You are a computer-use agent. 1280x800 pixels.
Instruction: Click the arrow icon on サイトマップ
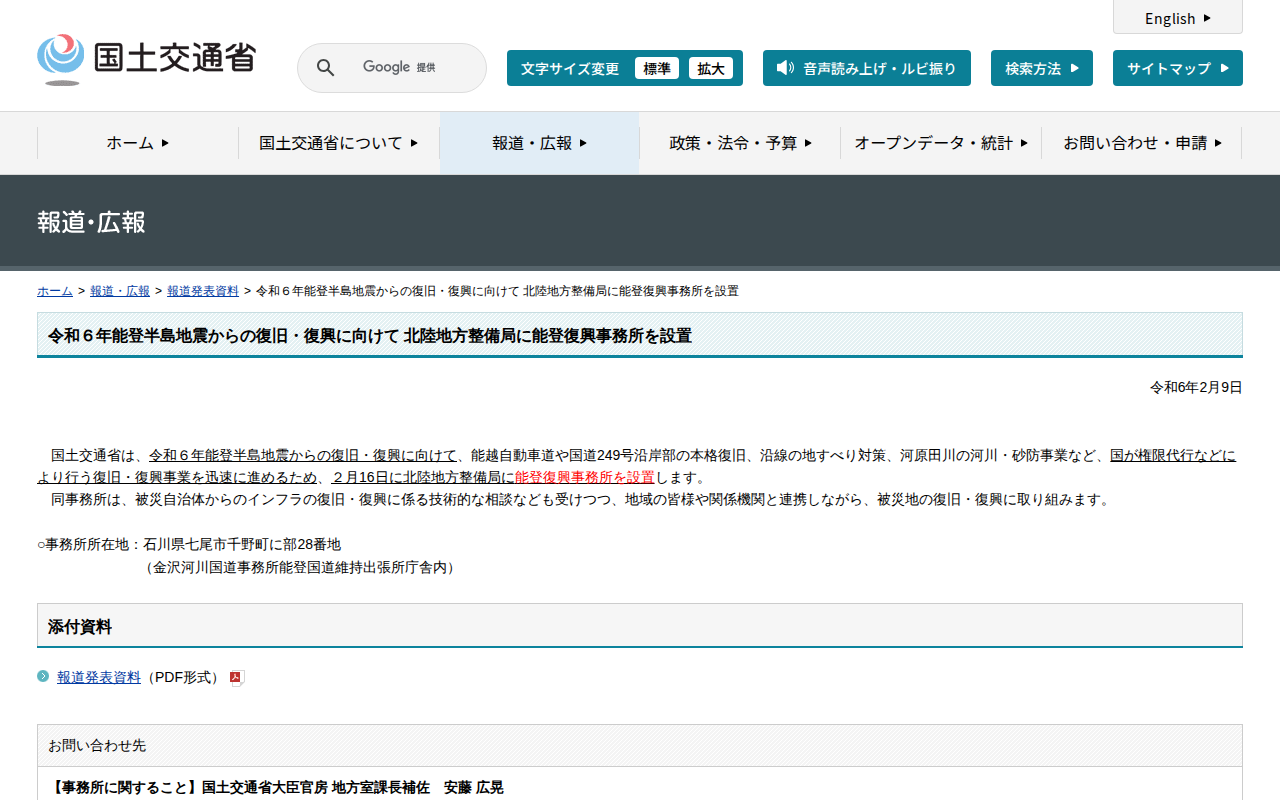tap(1225, 68)
